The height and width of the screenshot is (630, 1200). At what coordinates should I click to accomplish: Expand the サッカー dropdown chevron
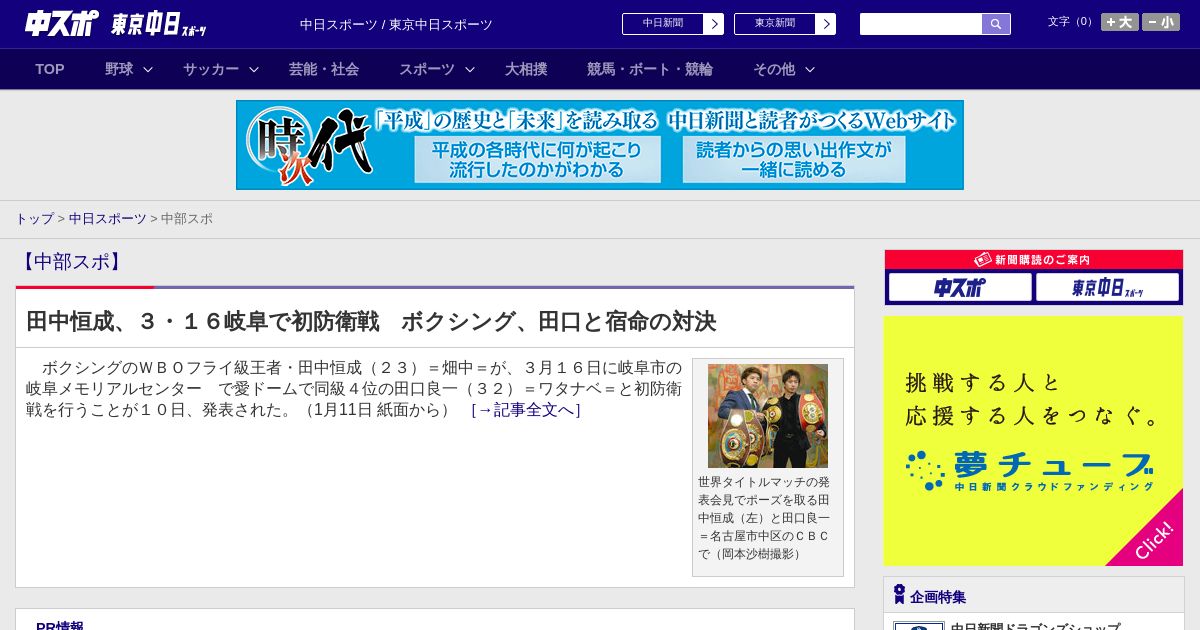point(254,69)
